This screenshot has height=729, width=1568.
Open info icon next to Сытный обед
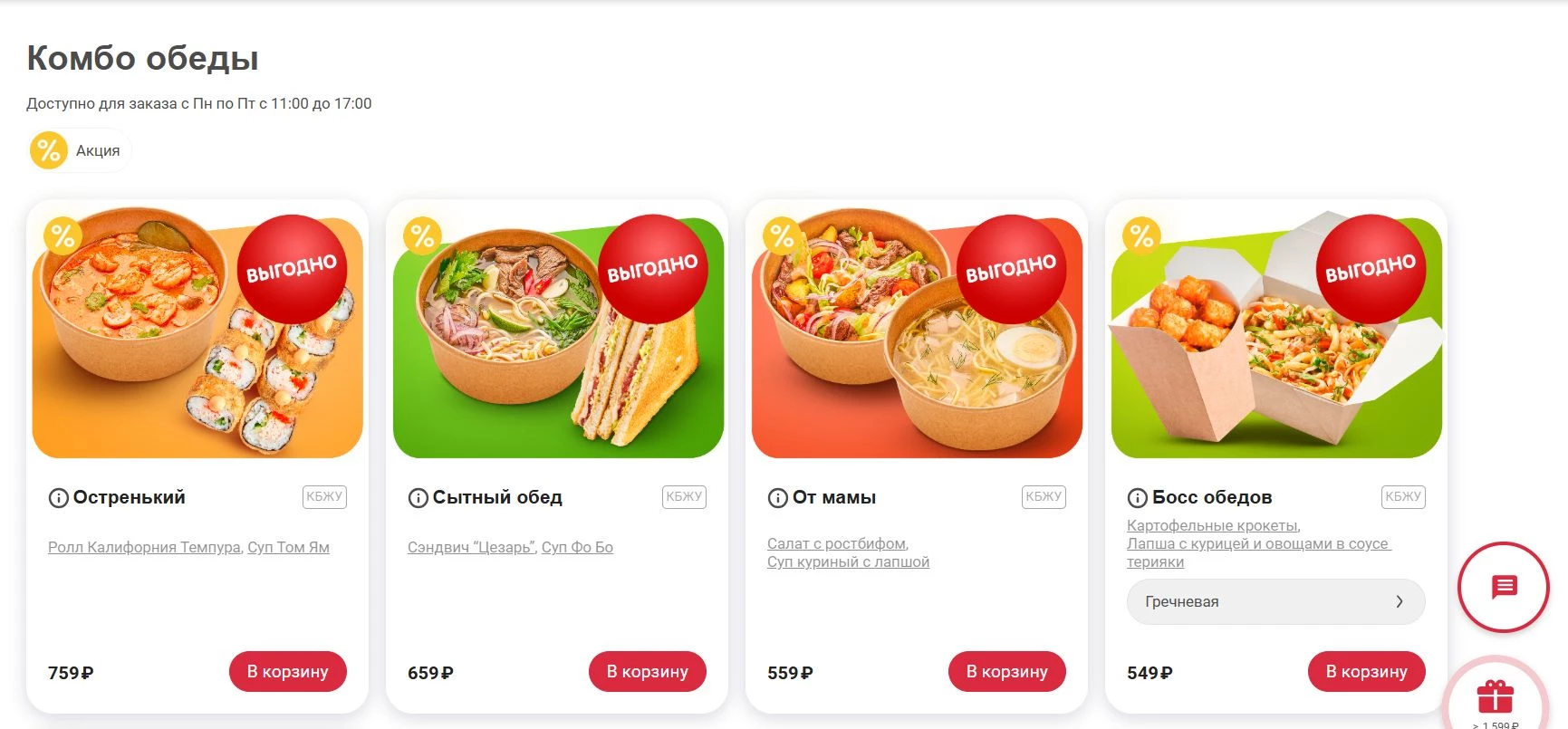(x=418, y=498)
